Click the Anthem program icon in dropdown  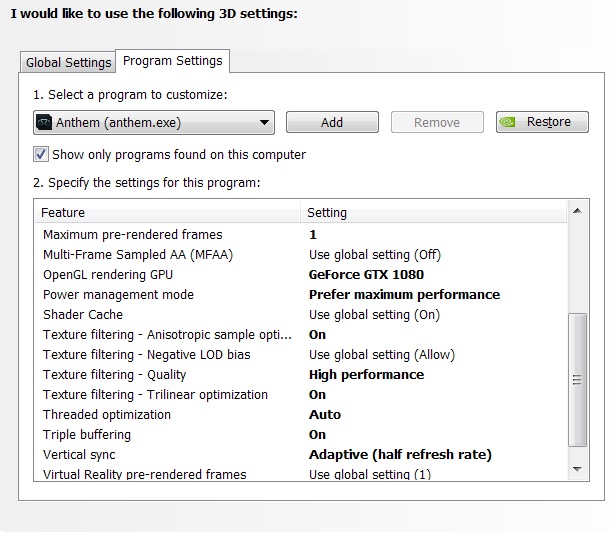(44, 122)
